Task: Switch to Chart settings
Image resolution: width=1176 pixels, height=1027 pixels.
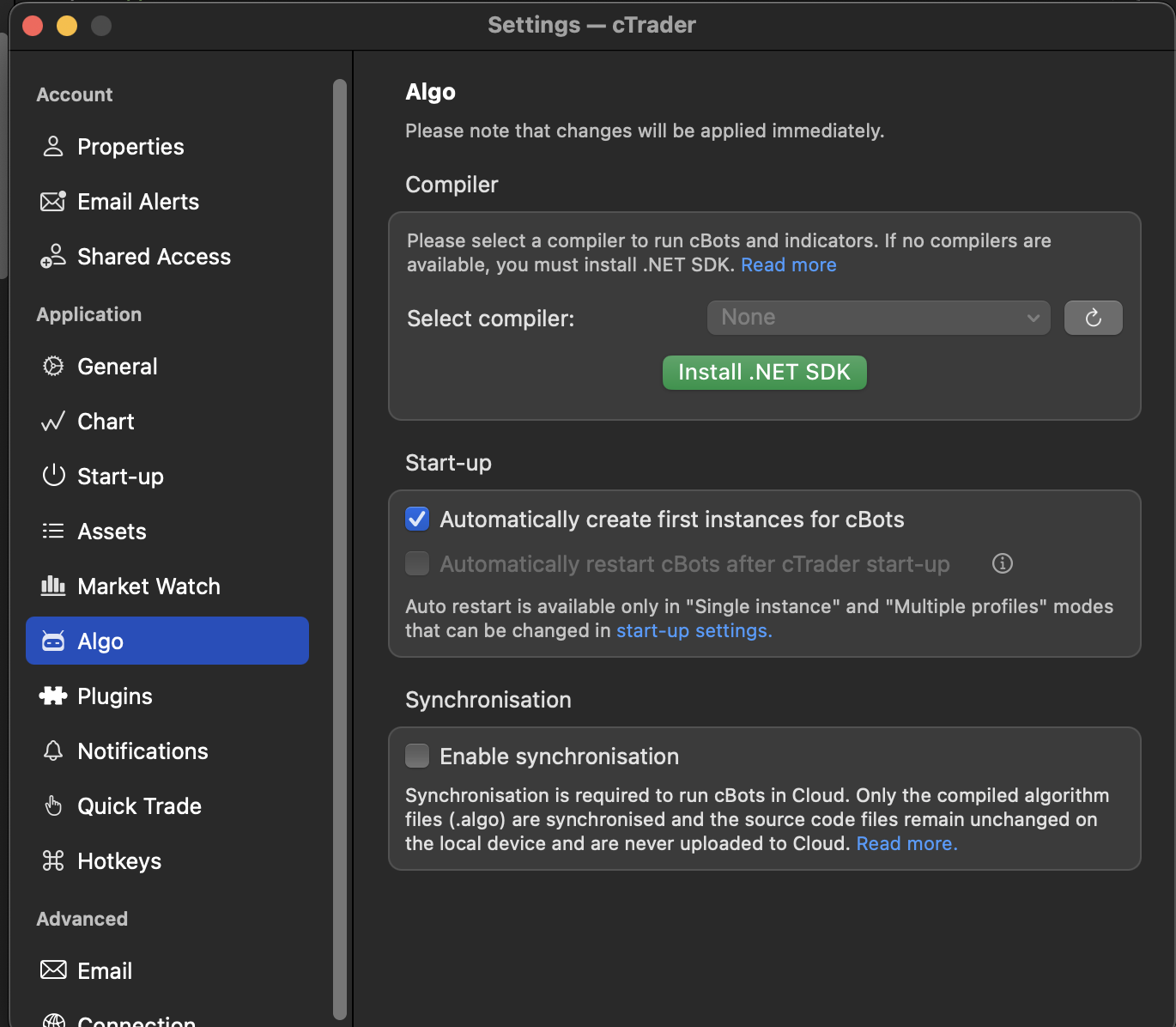Action: (x=167, y=422)
